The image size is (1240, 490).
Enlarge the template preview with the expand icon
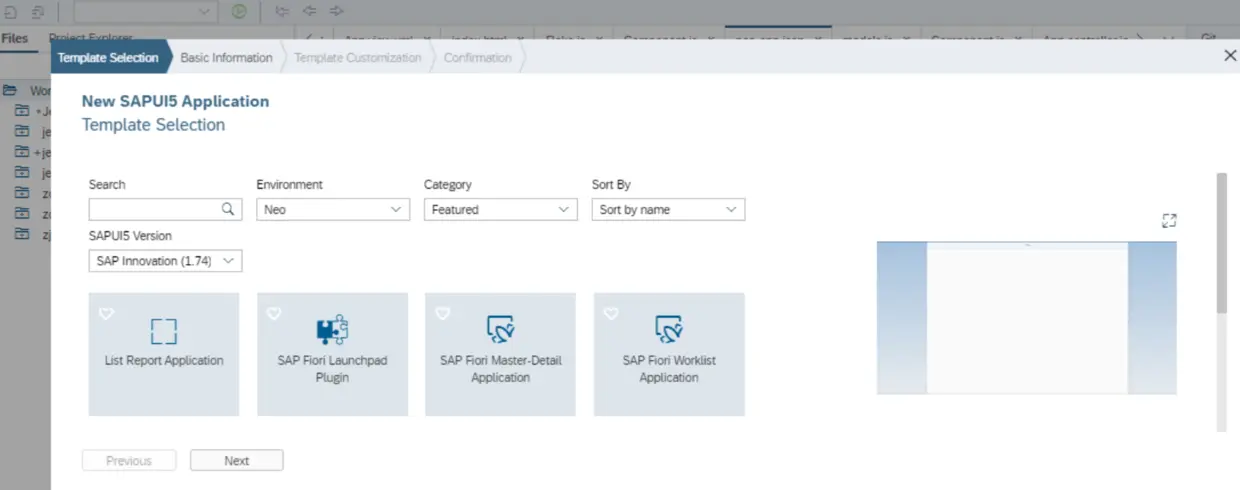(1169, 220)
